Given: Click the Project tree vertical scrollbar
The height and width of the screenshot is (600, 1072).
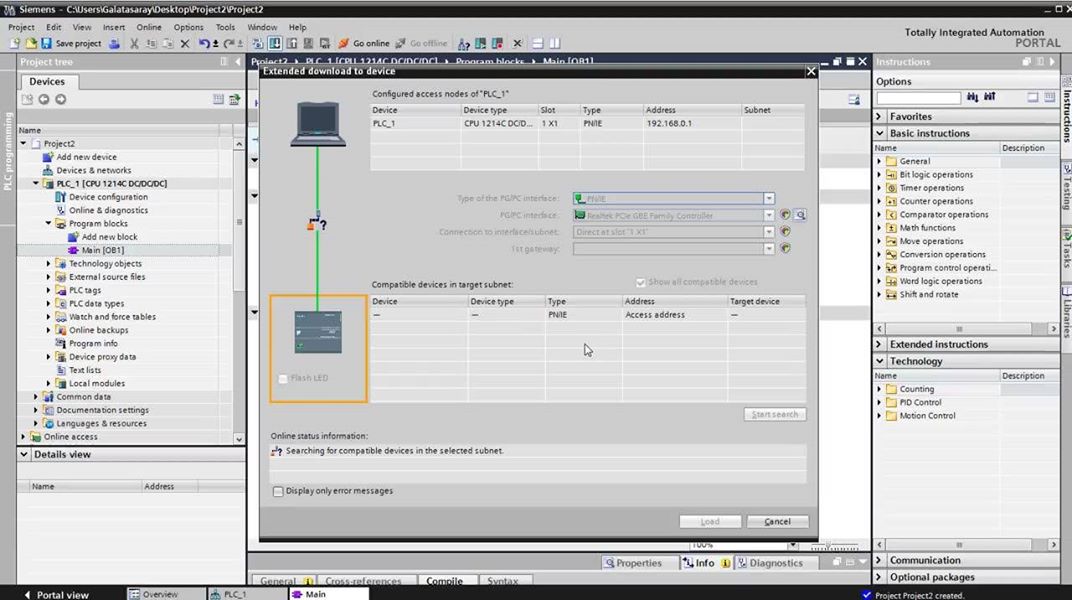Looking at the screenshot, I should tap(239, 290).
